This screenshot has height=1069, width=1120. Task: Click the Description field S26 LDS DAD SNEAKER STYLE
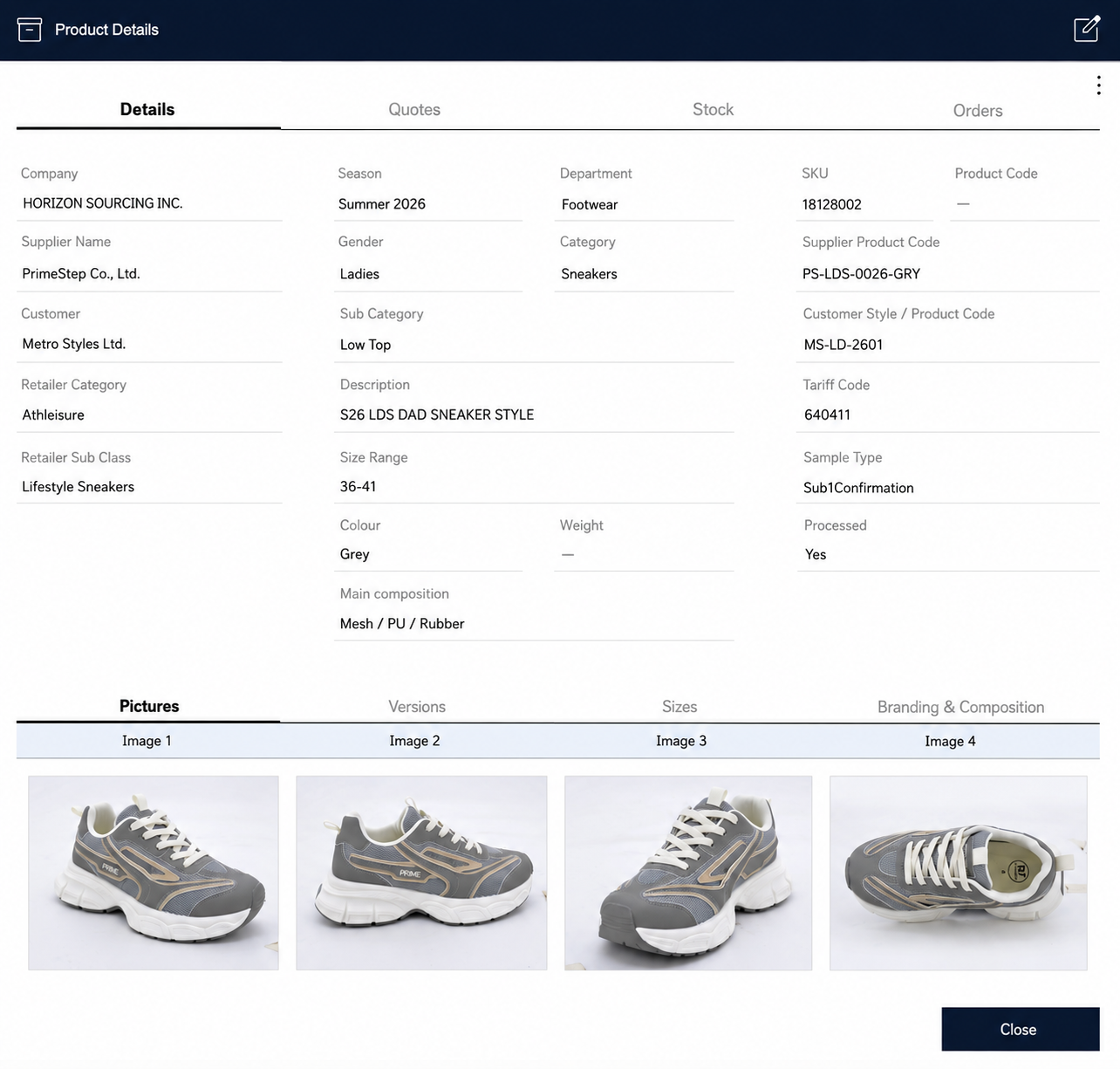tap(534, 415)
